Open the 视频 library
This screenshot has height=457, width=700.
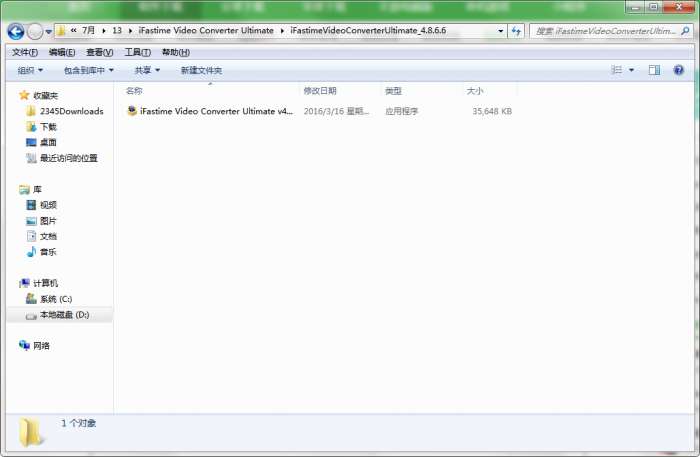click(42, 205)
